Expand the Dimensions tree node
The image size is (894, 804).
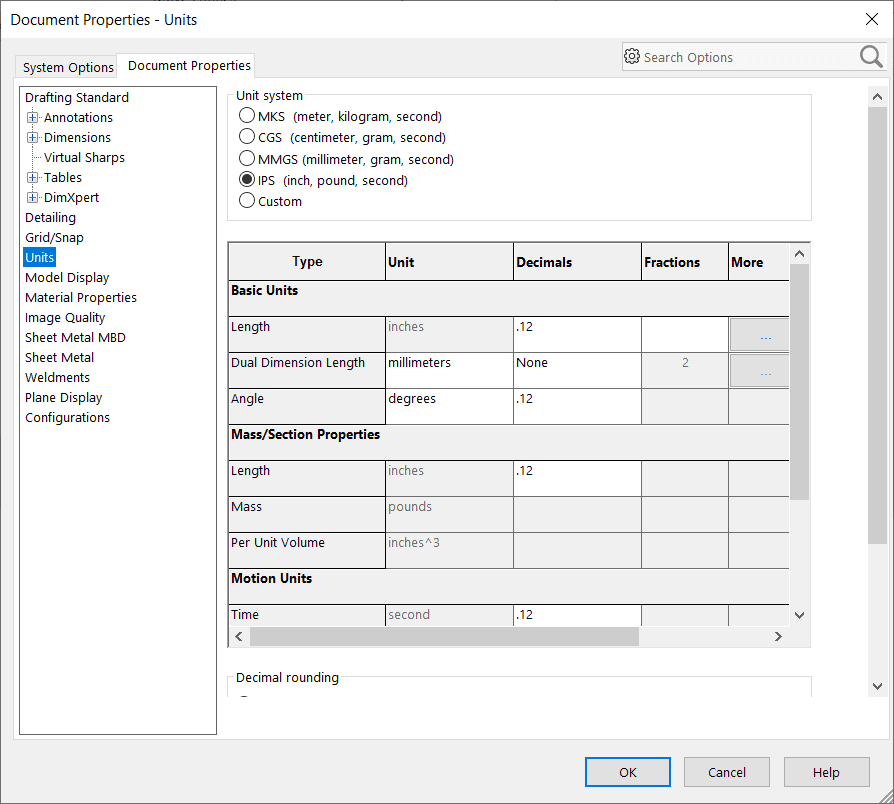33,138
